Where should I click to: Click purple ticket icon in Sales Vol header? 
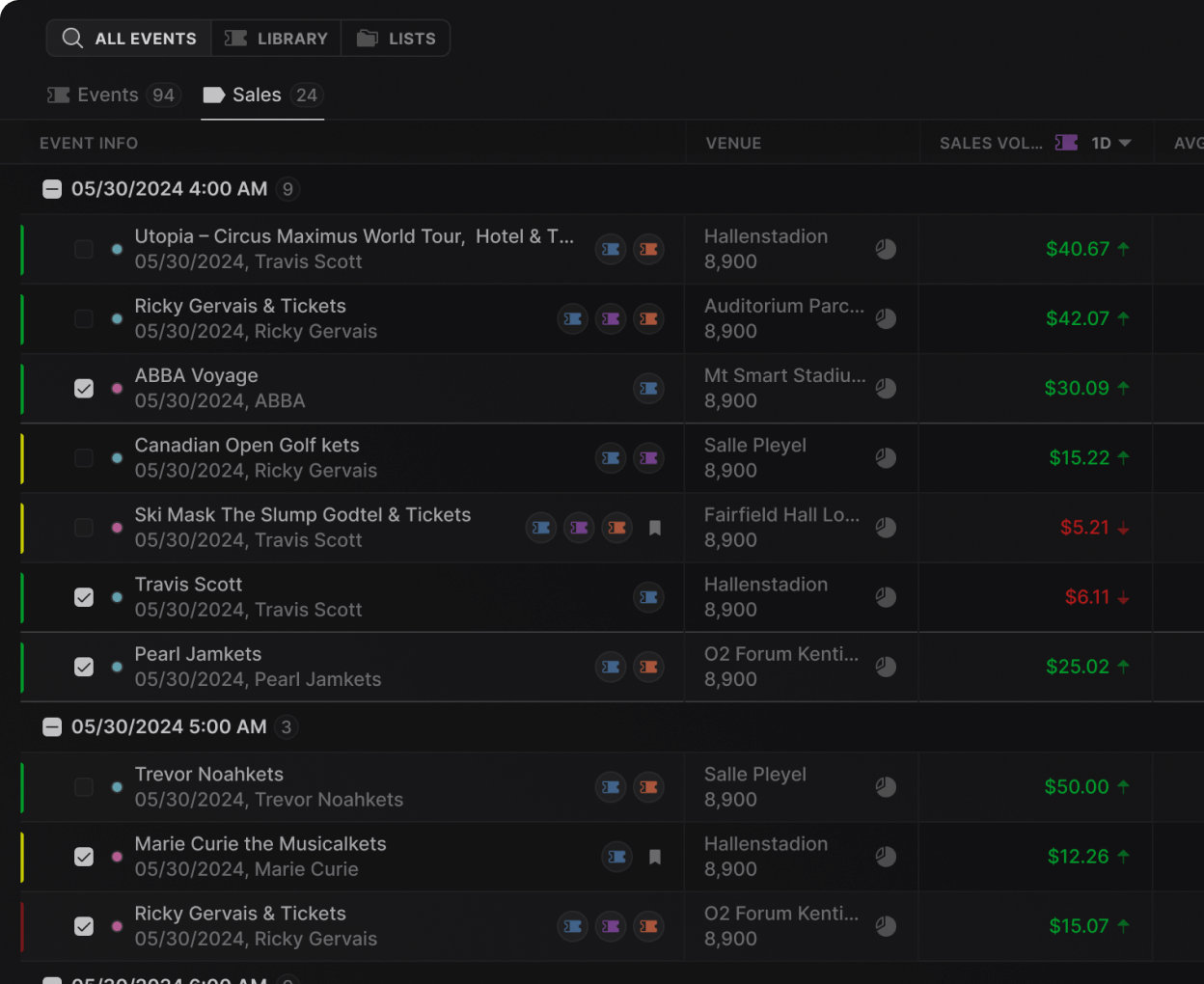tap(1066, 143)
